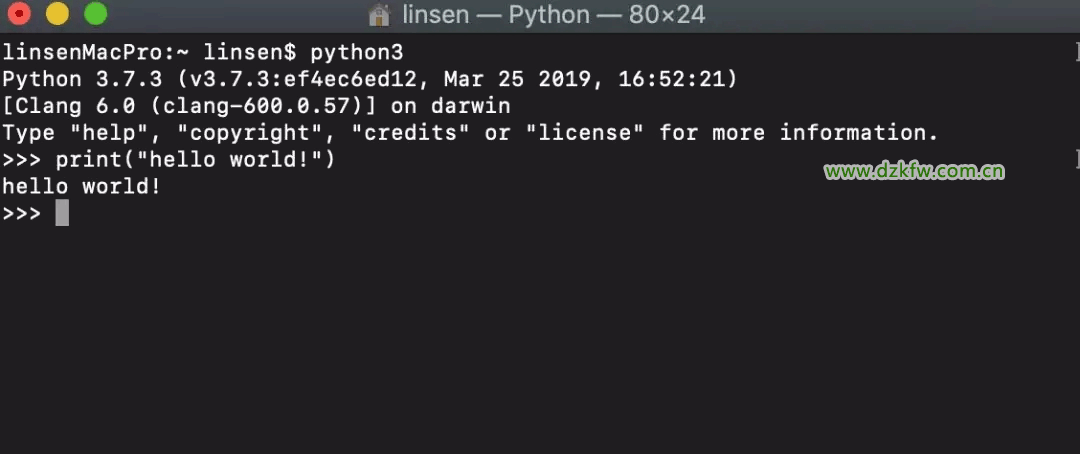This screenshot has height=454, width=1080.
Task: Click the print("hello world!") command text
Action: click(x=195, y=159)
